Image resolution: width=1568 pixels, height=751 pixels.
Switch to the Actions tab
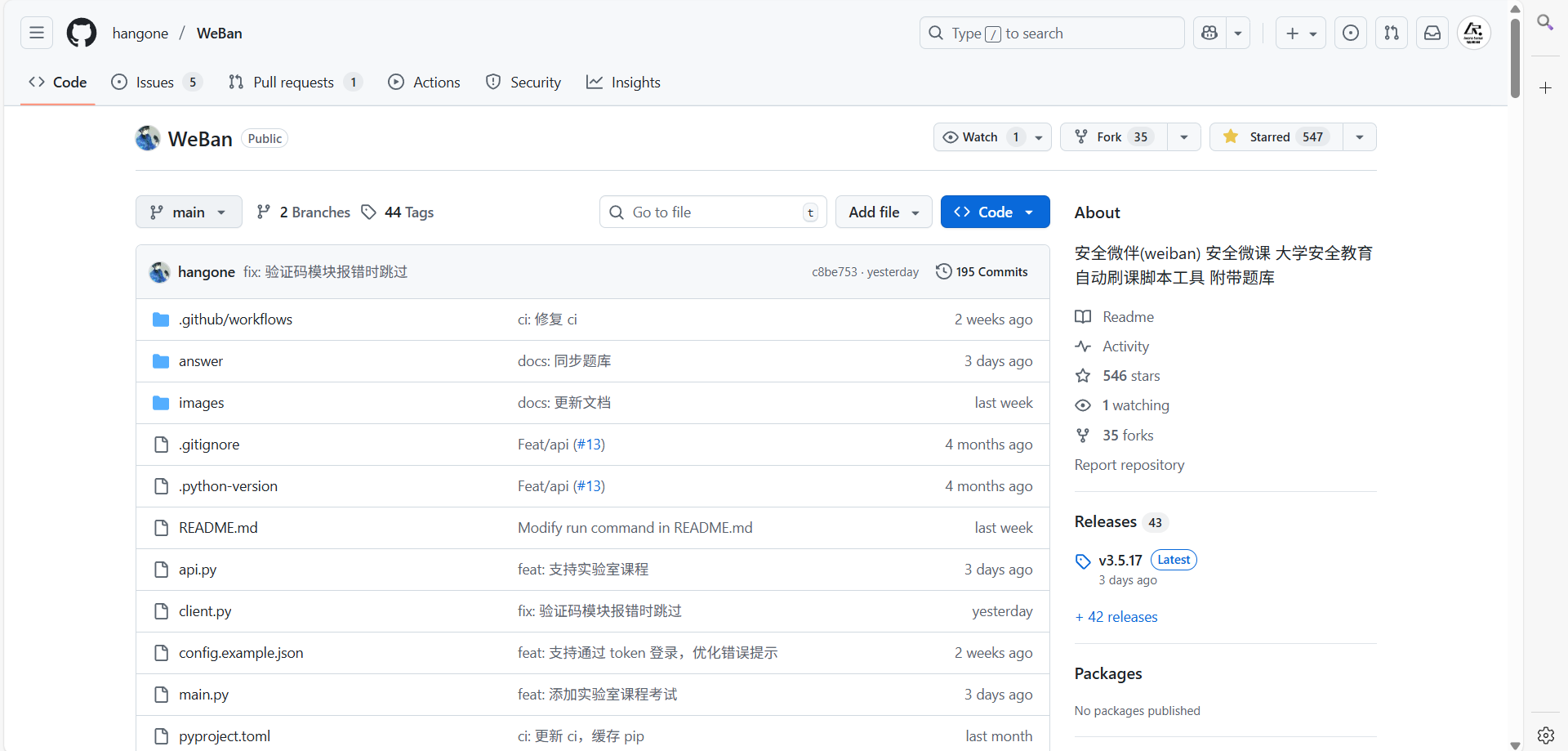pyautogui.click(x=425, y=83)
